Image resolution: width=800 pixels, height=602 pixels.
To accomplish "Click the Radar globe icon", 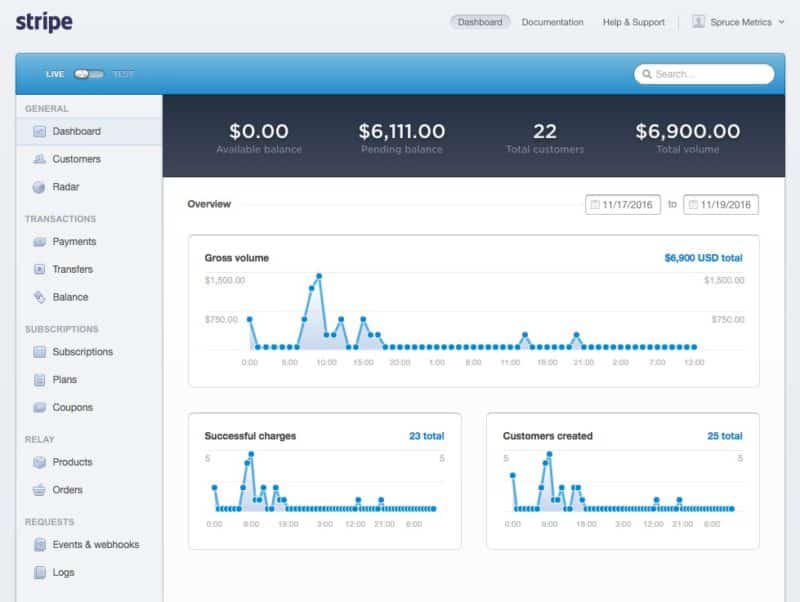I will click(39, 187).
